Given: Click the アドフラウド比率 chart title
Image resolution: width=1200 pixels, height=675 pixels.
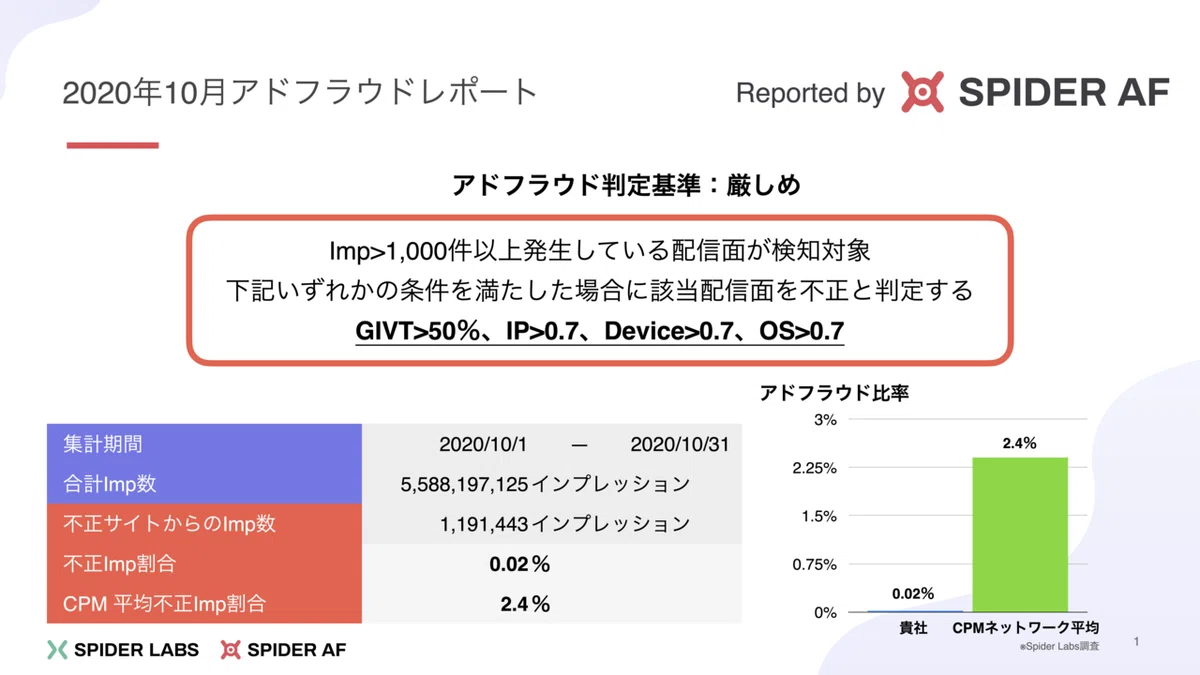Looking at the screenshot, I should pyautogui.click(x=834, y=394).
